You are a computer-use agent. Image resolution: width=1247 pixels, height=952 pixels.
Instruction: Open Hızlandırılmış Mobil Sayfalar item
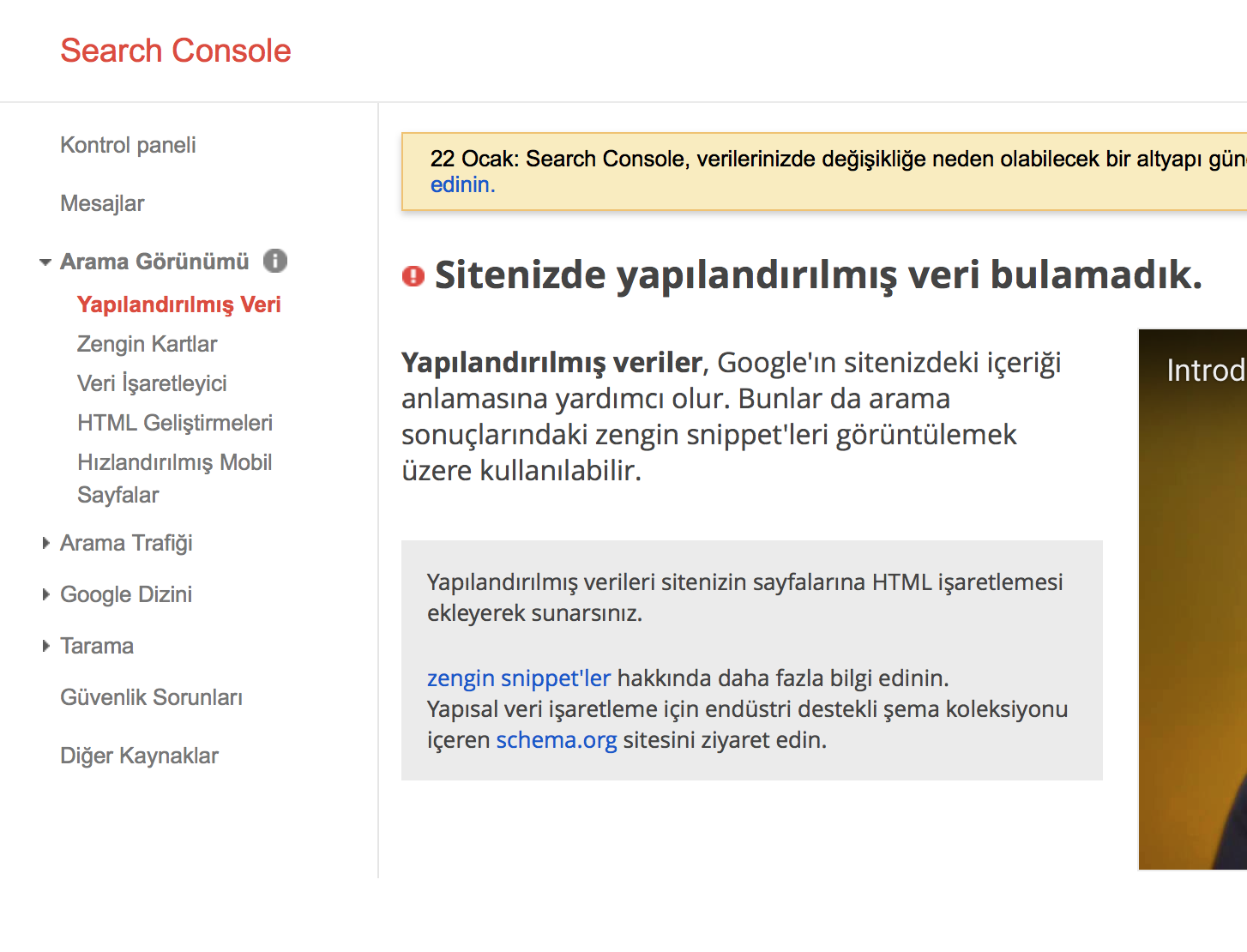[x=175, y=479]
